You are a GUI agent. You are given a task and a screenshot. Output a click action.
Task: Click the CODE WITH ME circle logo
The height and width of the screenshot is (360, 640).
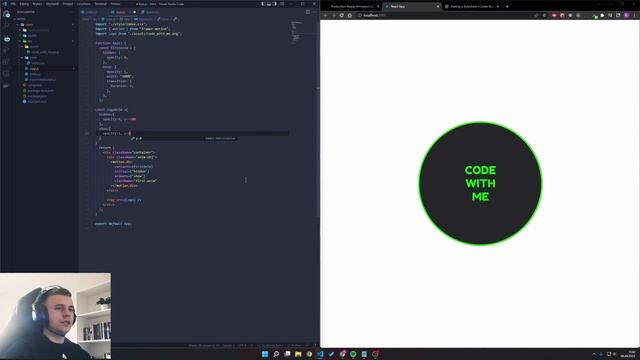coord(480,184)
